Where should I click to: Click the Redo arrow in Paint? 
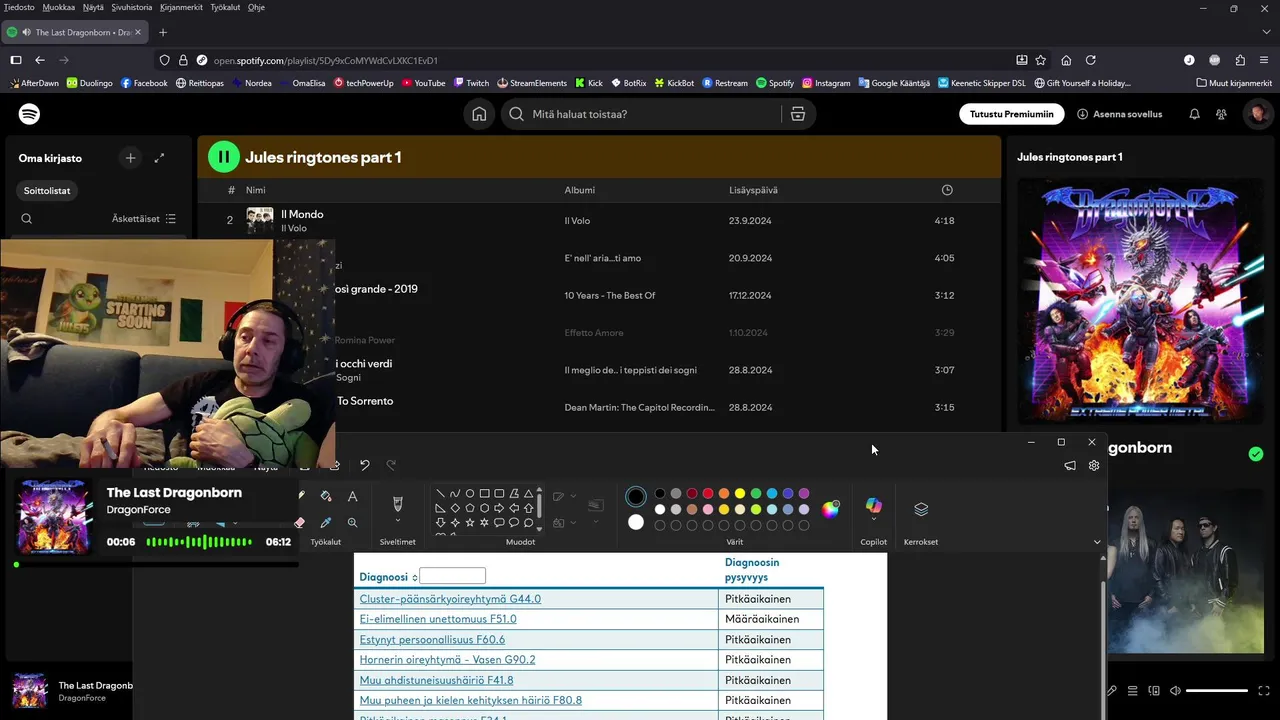point(391,465)
